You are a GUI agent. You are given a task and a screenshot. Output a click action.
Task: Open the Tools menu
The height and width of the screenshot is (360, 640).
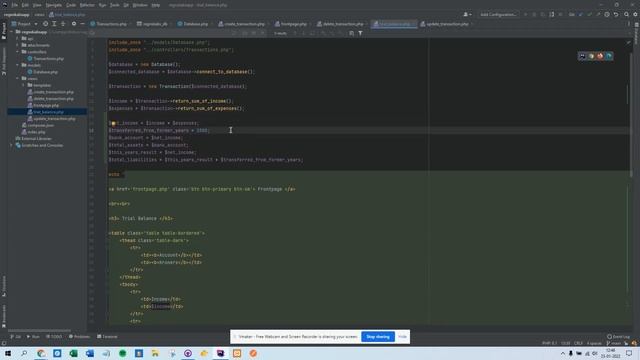pos(115,5)
